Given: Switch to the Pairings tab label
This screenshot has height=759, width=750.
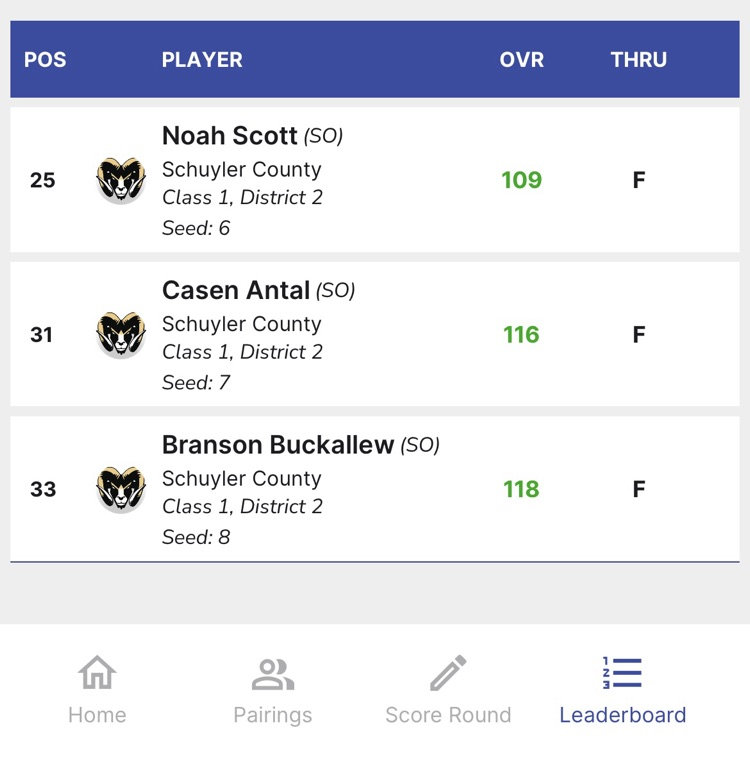Looking at the screenshot, I should pyautogui.click(x=272, y=715).
